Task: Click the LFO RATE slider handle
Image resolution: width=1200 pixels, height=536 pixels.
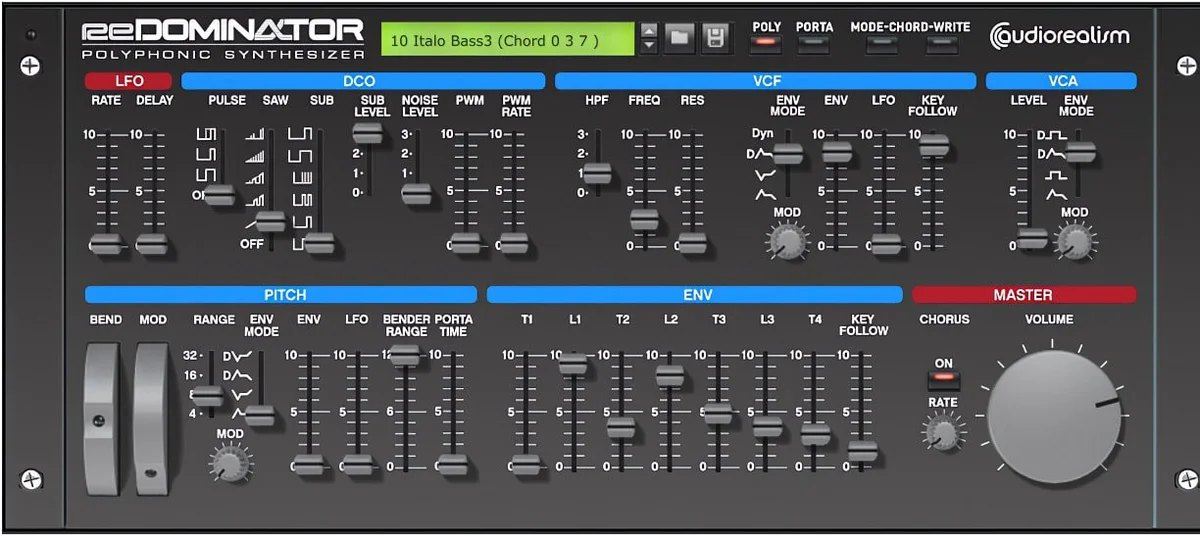Action: click(105, 243)
